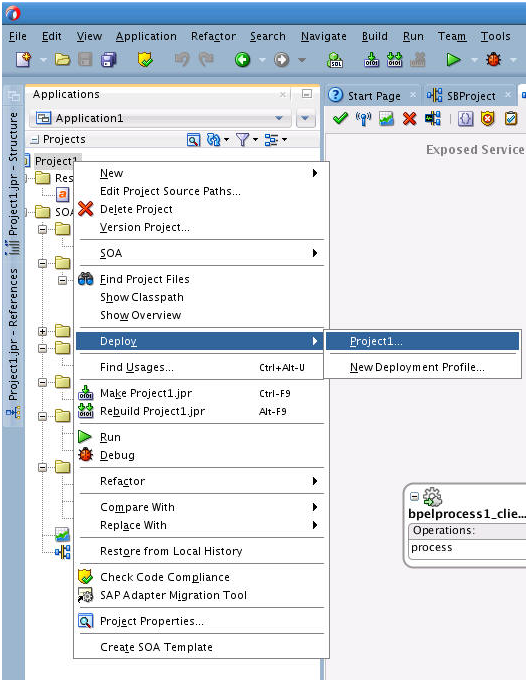528x682 pixels.
Task: Select Project Properties... from context menu
Action: click(x=151, y=621)
